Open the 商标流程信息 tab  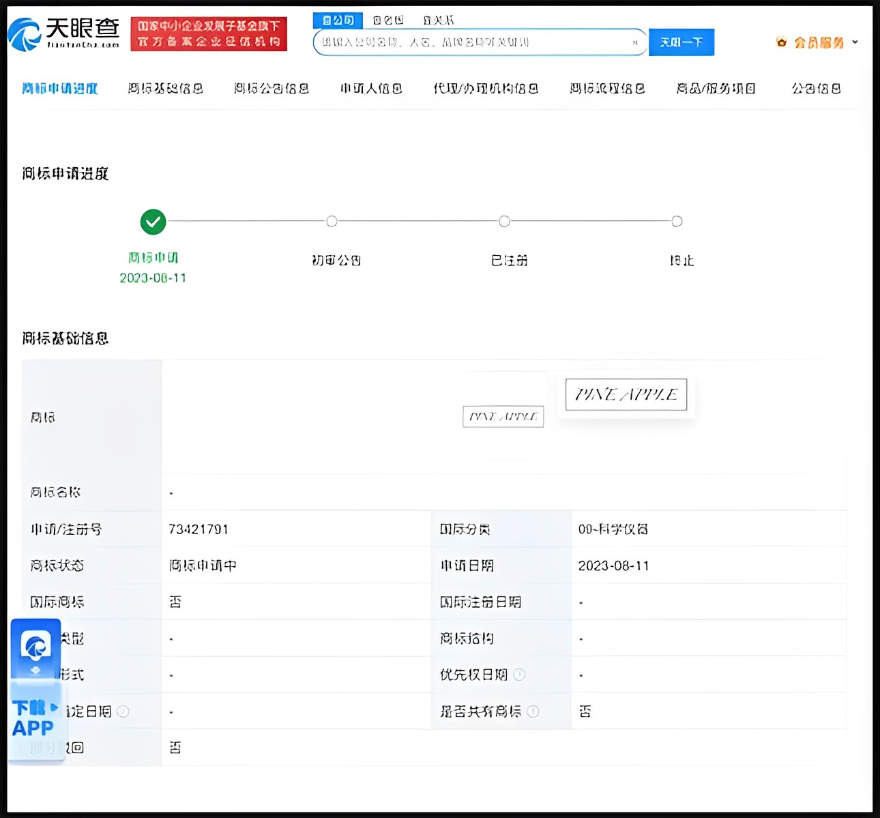click(606, 88)
